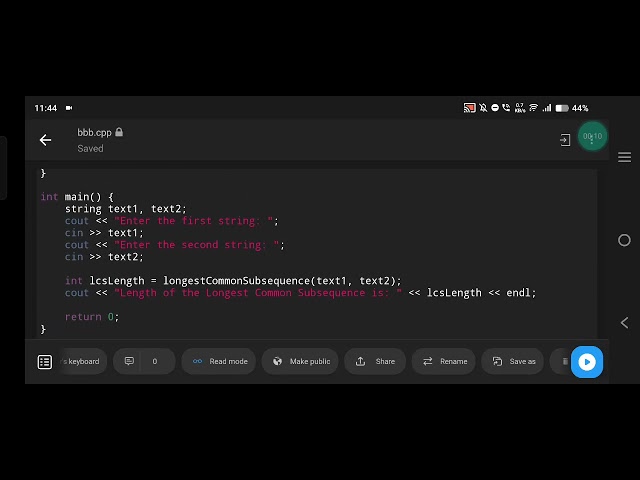The width and height of the screenshot is (640, 480).
Task: Click the "Length of the Longest Common Subsequence" string
Action: coord(258,293)
